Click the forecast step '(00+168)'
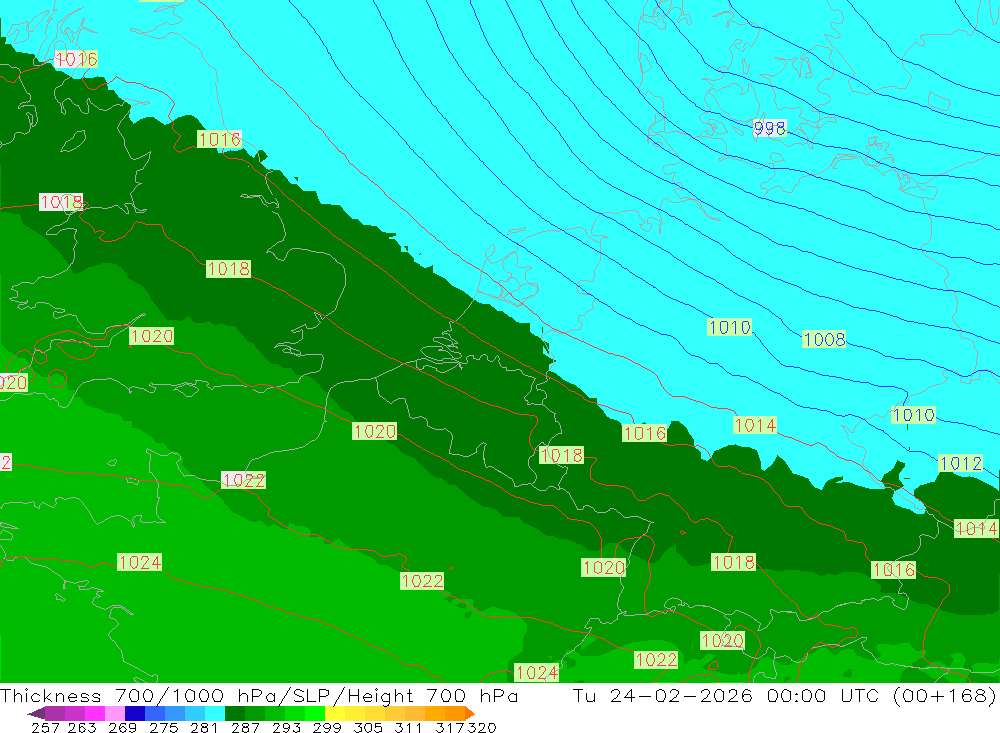This screenshot has width=1000, height=733. tap(944, 695)
